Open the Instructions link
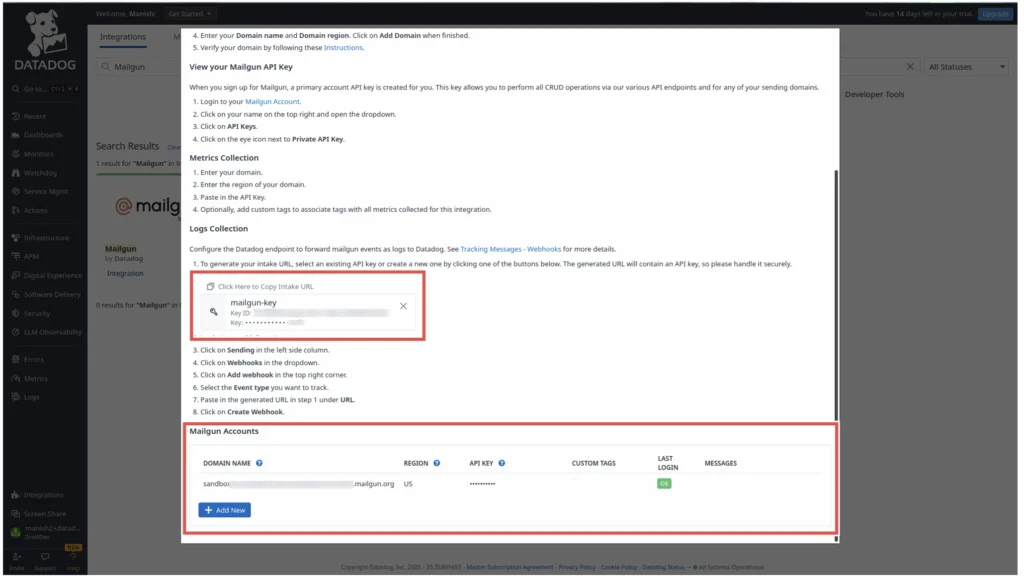 point(343,48)
